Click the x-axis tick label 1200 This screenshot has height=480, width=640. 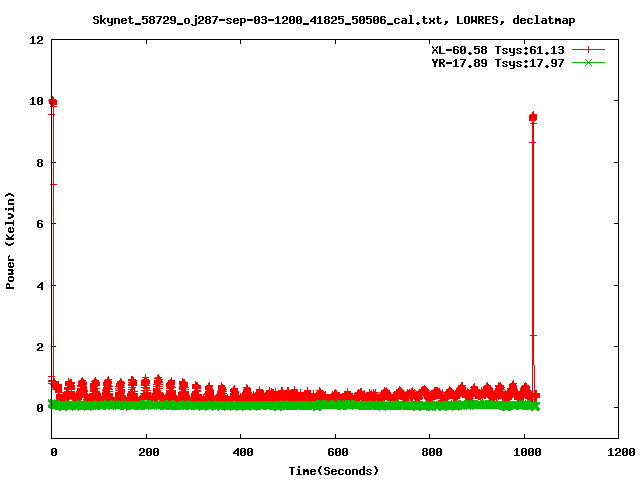click(x=618, y=453)
